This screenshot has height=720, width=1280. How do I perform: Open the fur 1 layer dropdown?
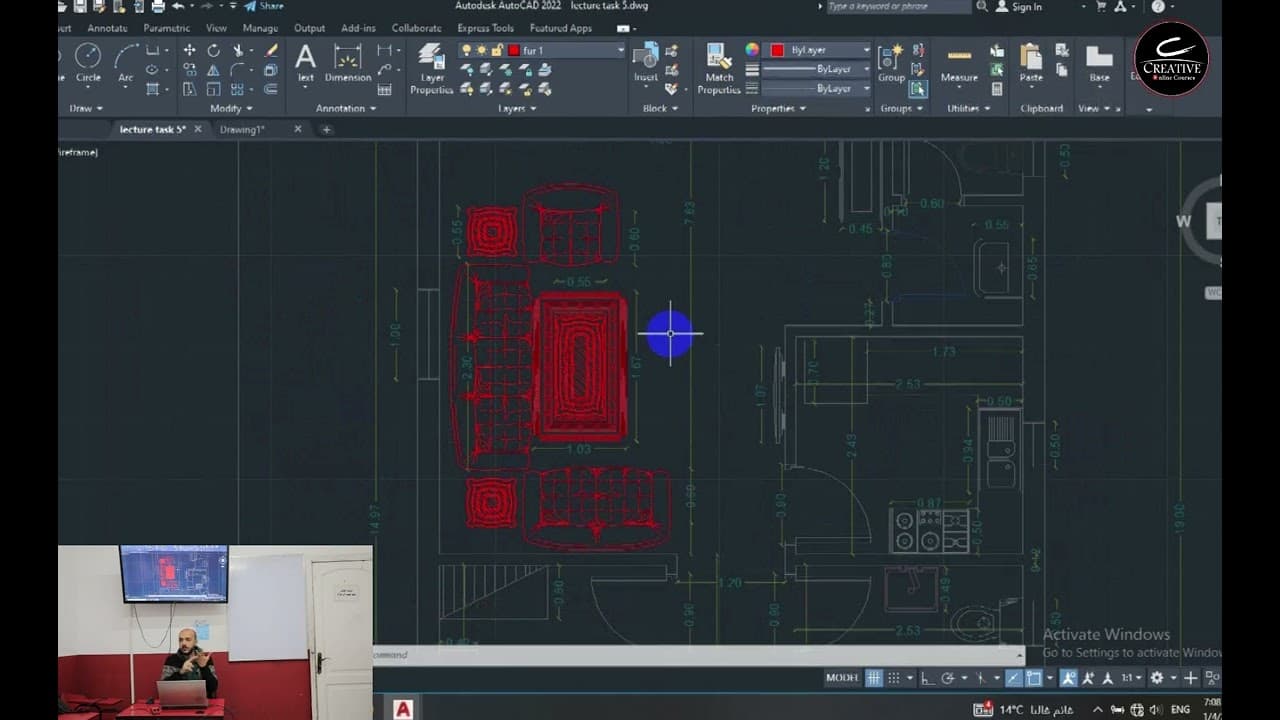pyautogui.click(x=620, y=50)
